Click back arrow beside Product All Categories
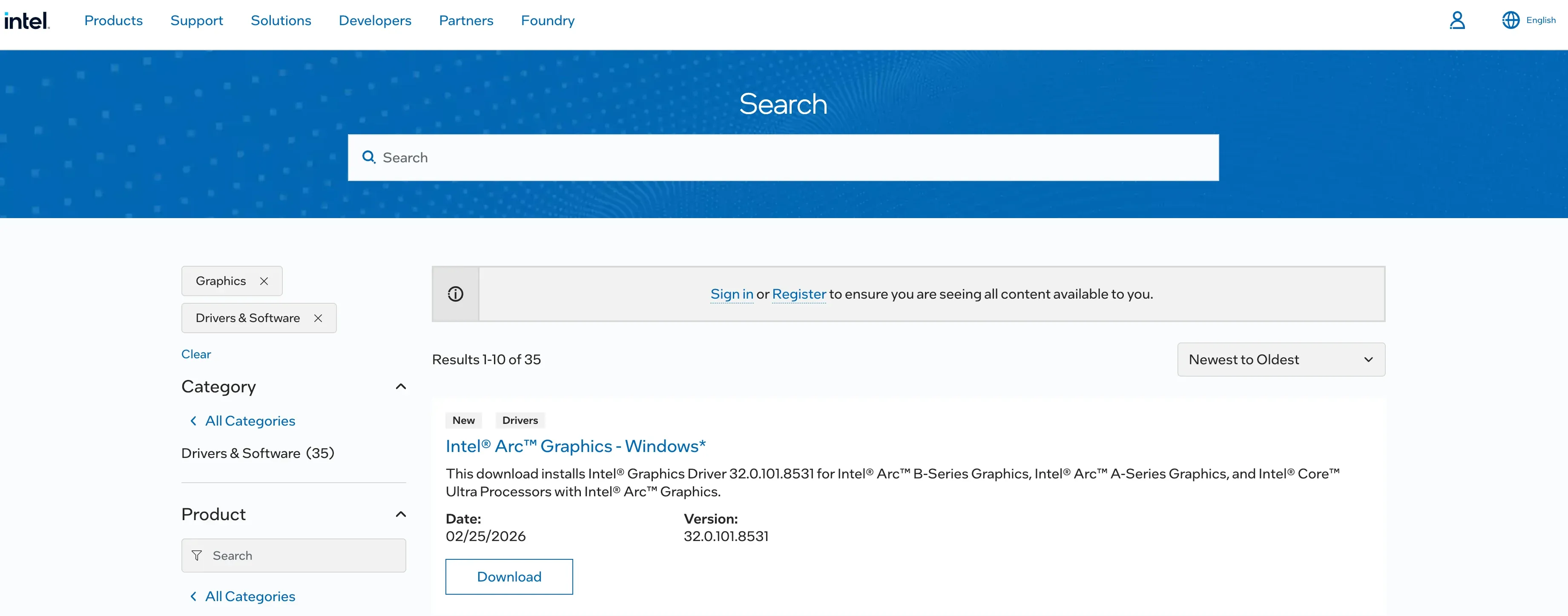Viewport: 1568px width, 616px height. 193,596
